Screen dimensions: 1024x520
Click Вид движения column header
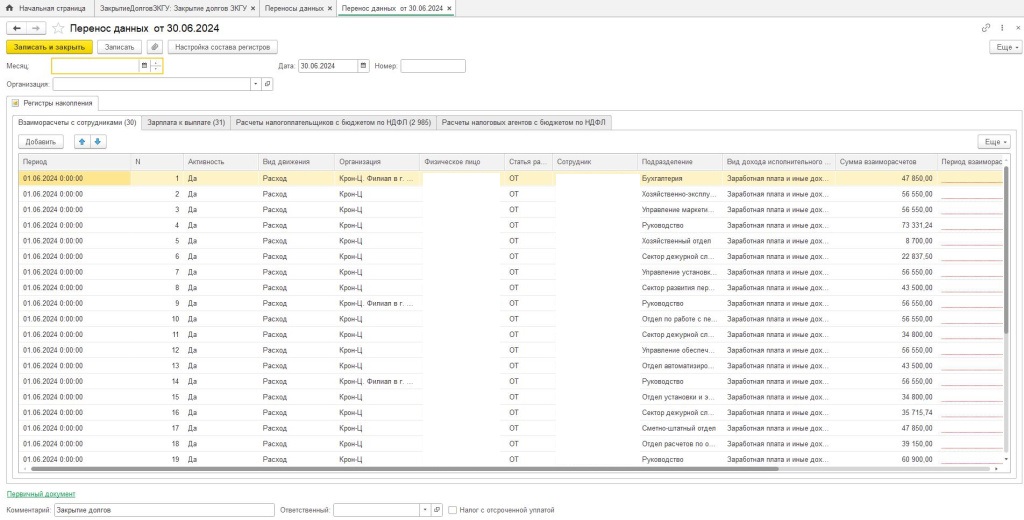pyautogui.click(x=296, y=162)
